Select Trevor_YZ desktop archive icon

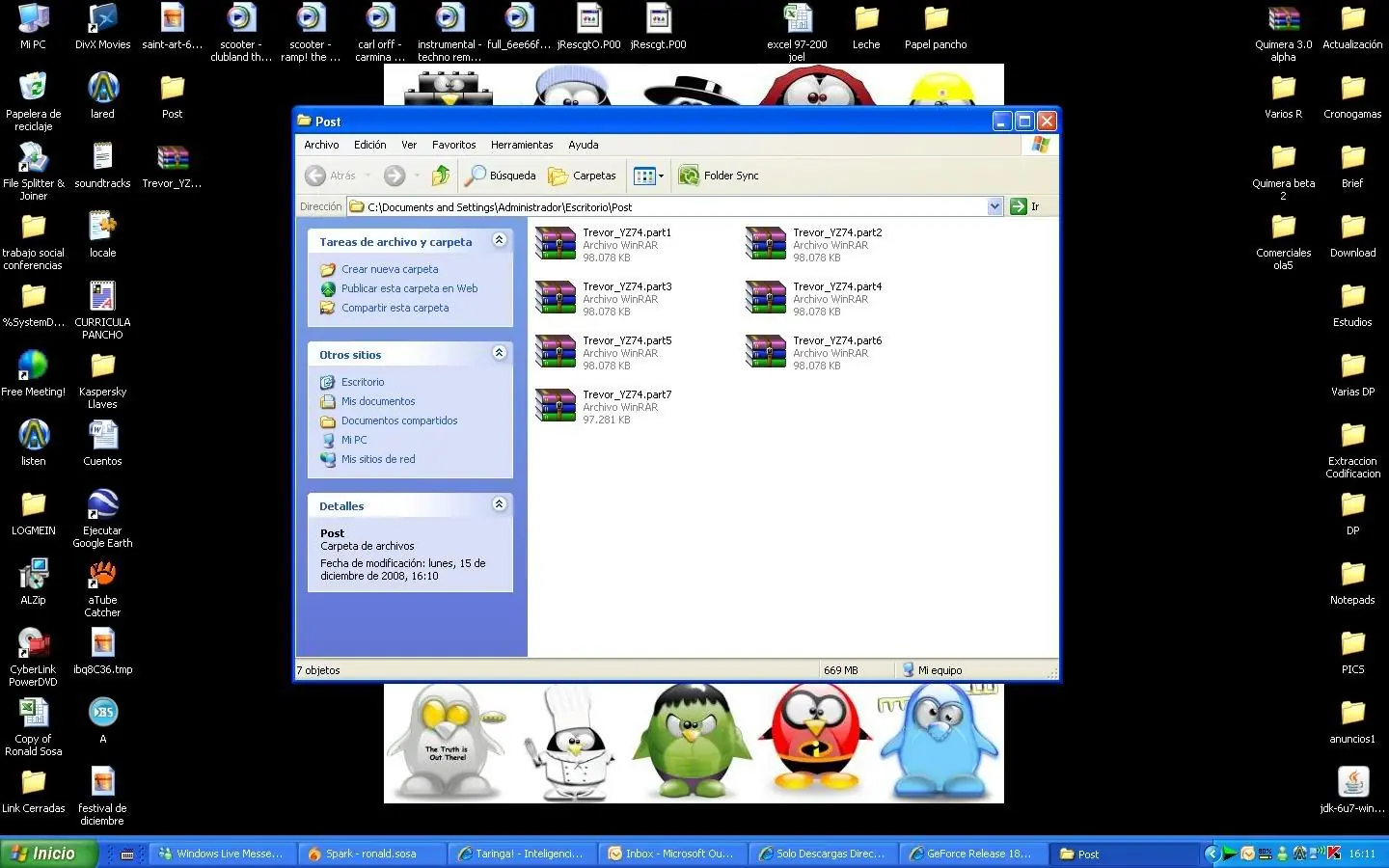pos(173,166)
